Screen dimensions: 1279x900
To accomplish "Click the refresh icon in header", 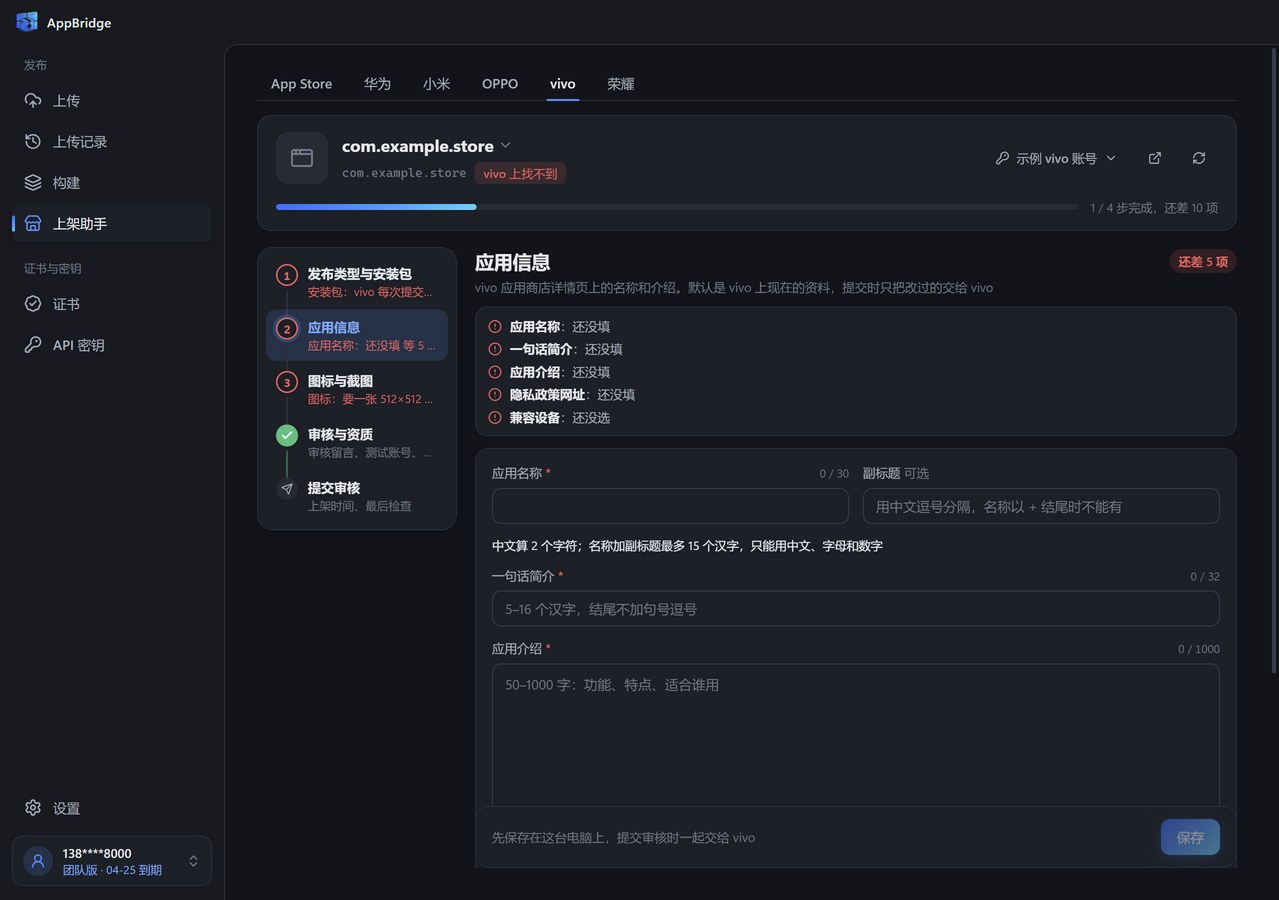I will 1199,158.
